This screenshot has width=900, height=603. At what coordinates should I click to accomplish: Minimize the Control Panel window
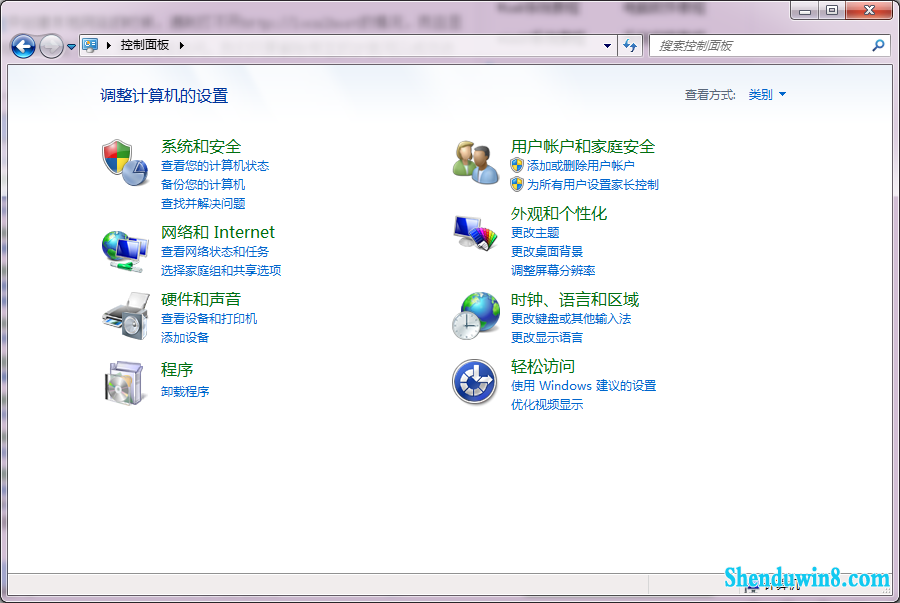[805, 10]
